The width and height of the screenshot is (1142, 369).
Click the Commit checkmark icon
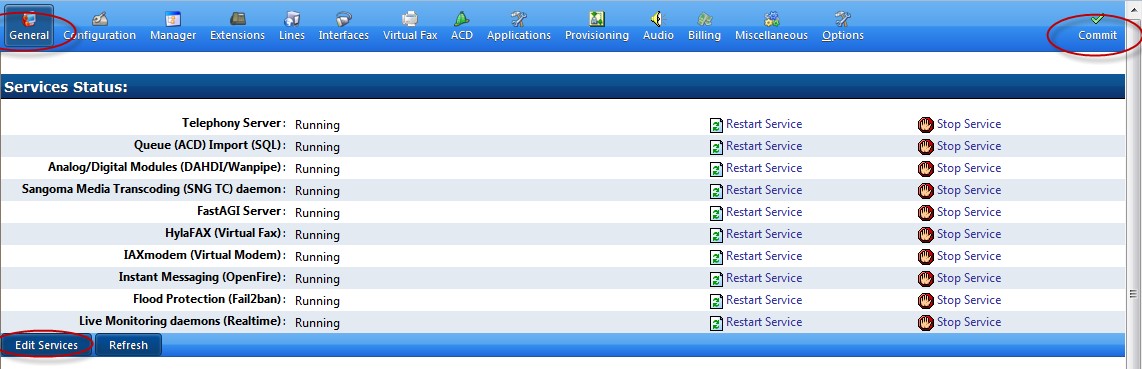[1097, 18]
